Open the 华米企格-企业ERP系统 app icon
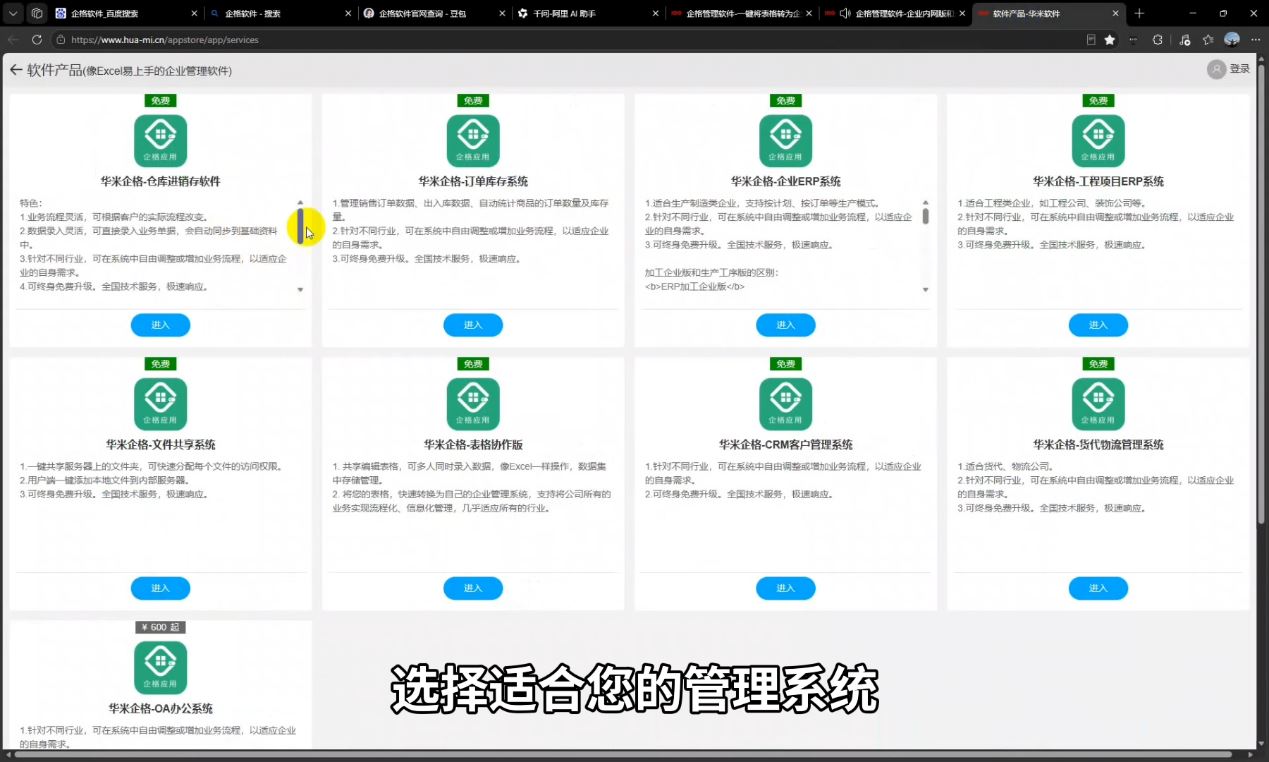 [786, 141]
